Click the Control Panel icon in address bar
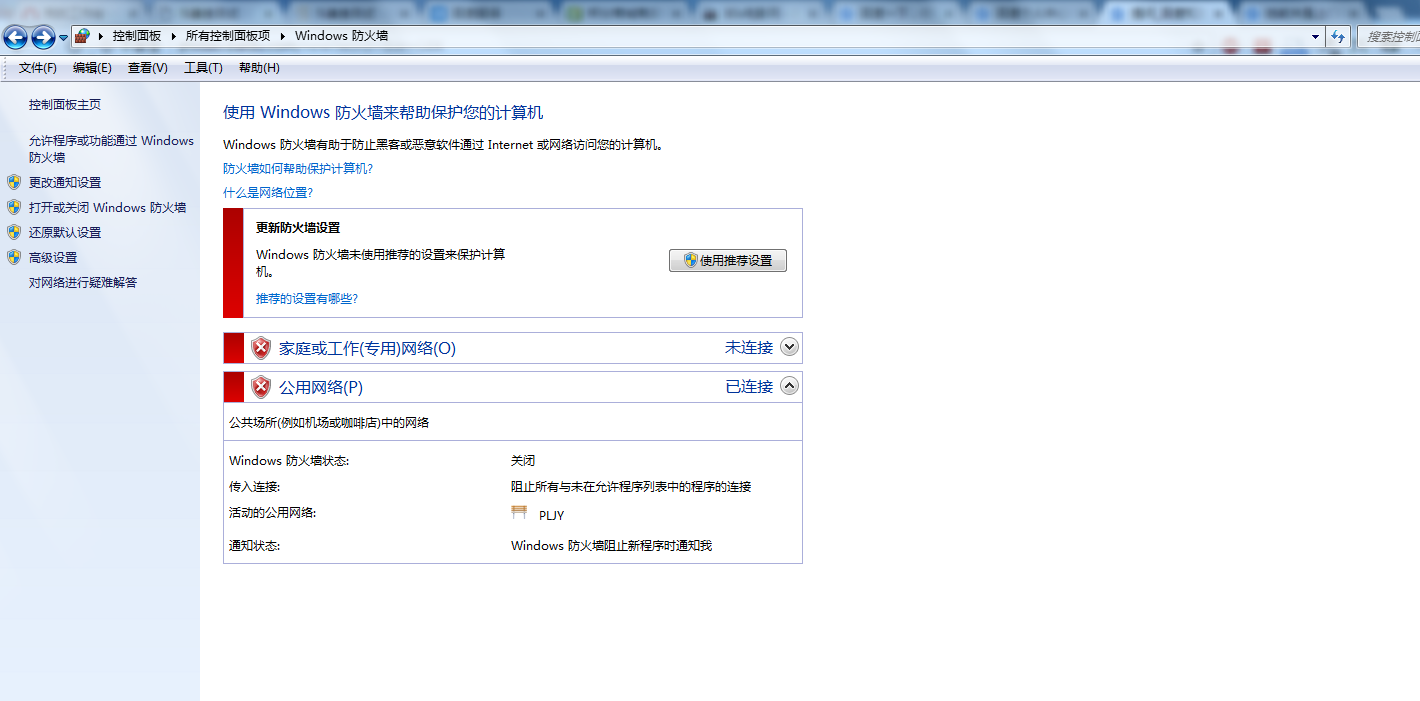This screenshot has width=1420, height=701. click(x=82, y=36)
